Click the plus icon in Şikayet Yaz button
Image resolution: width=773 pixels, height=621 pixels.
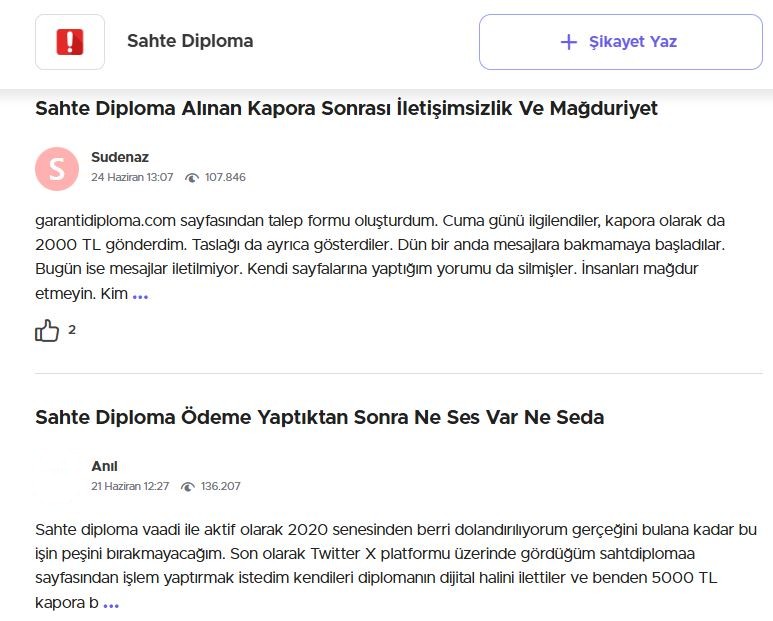coord(568,42)
